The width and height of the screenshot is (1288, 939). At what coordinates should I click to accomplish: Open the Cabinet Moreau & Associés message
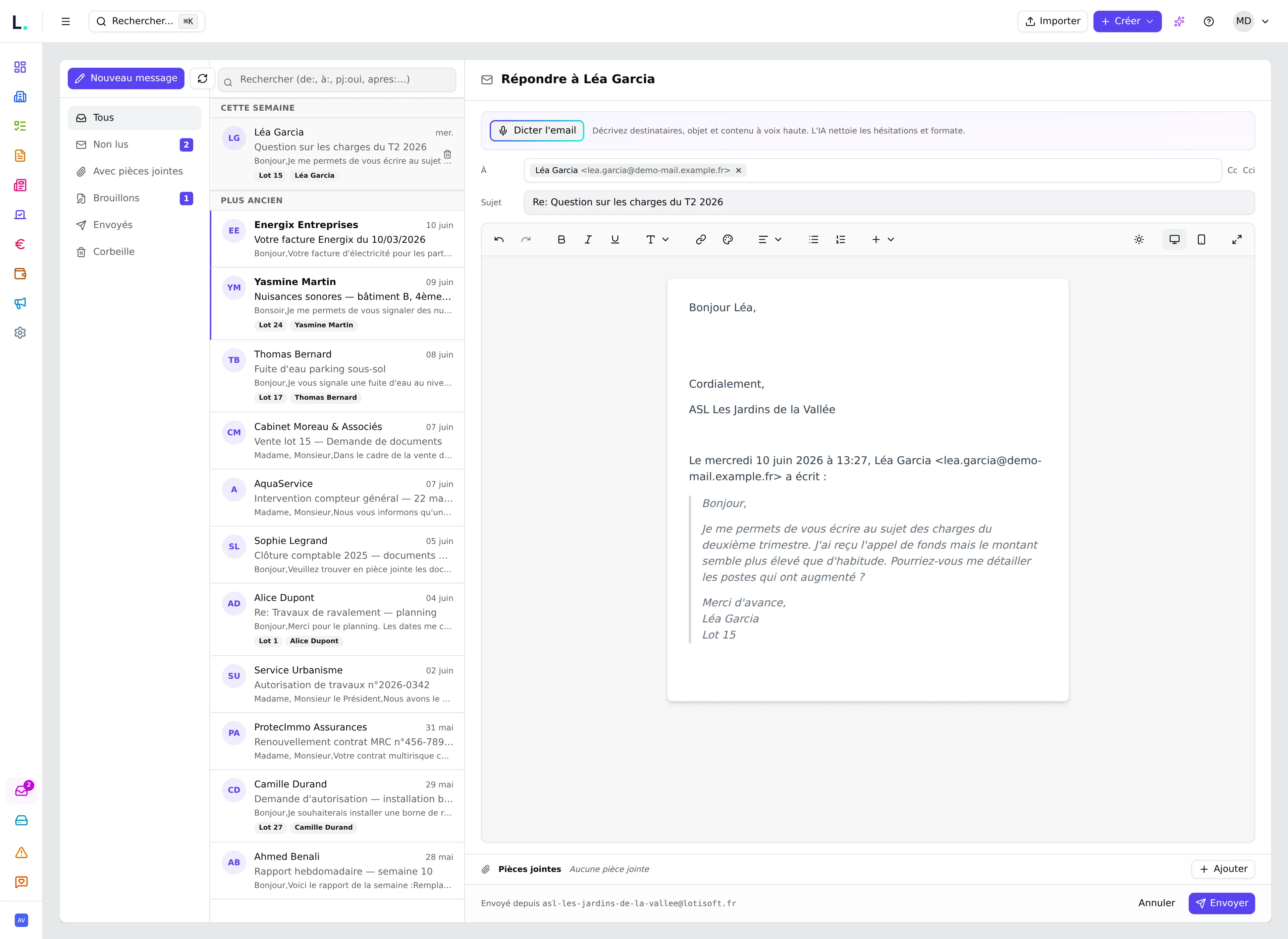[337, 441]
